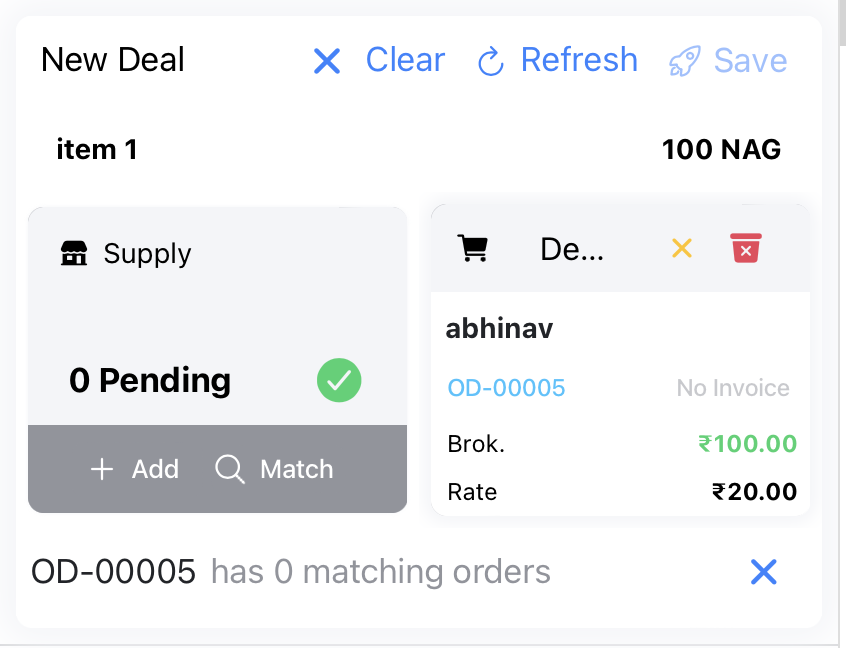Click the store icon beside Supply
Screen dimensions: 846x648
[72, 253]
